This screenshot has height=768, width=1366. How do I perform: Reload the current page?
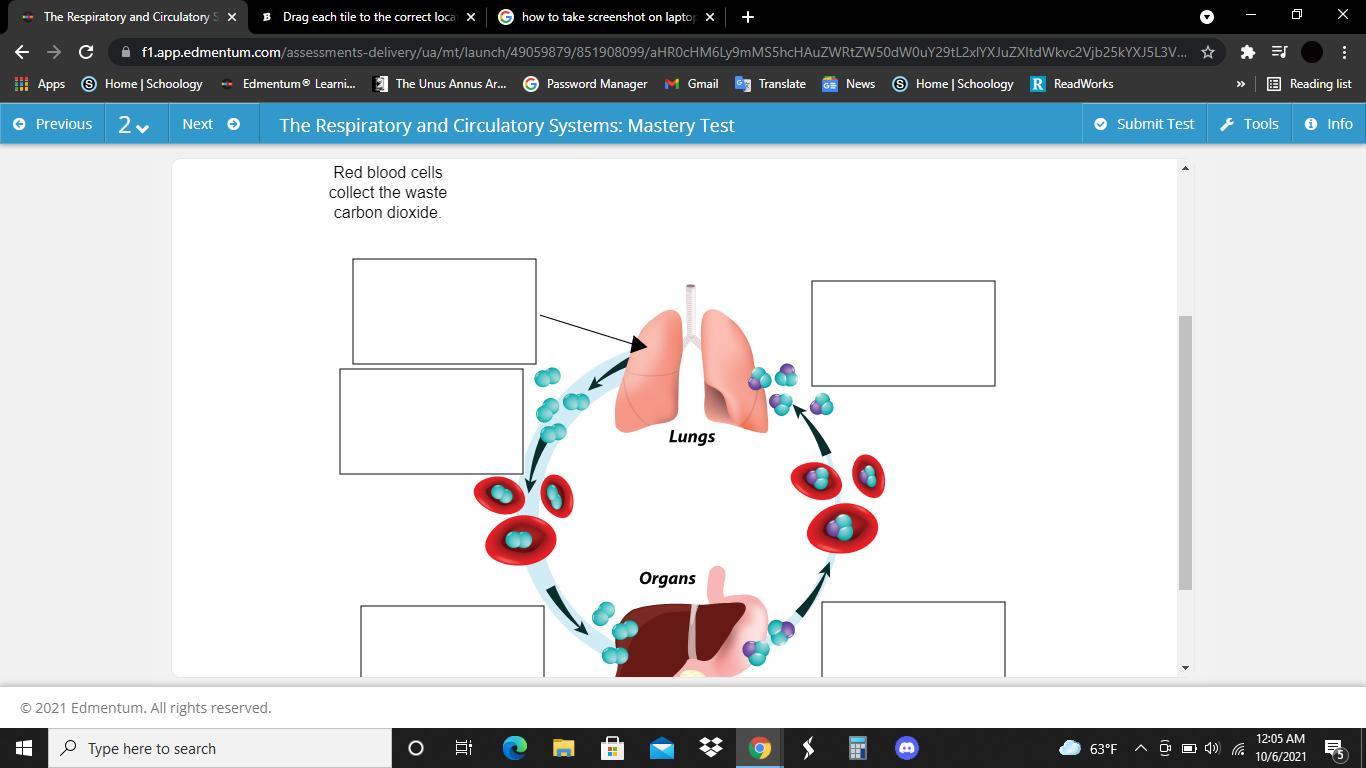click(86, 52)
